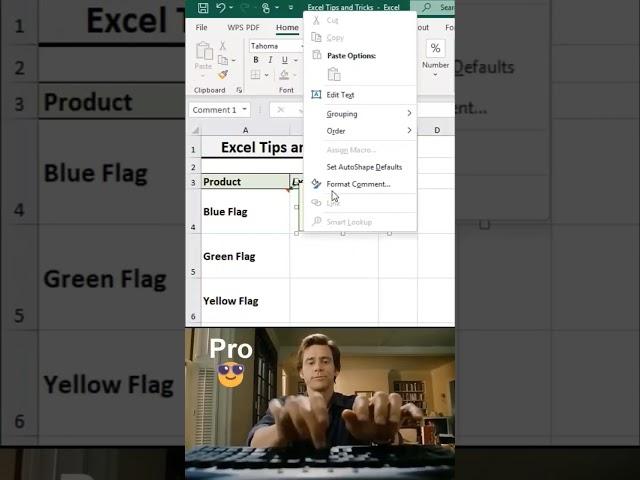Click the Excel Tips title cell in row 1
Screen dimensions: 640x480
253,147
